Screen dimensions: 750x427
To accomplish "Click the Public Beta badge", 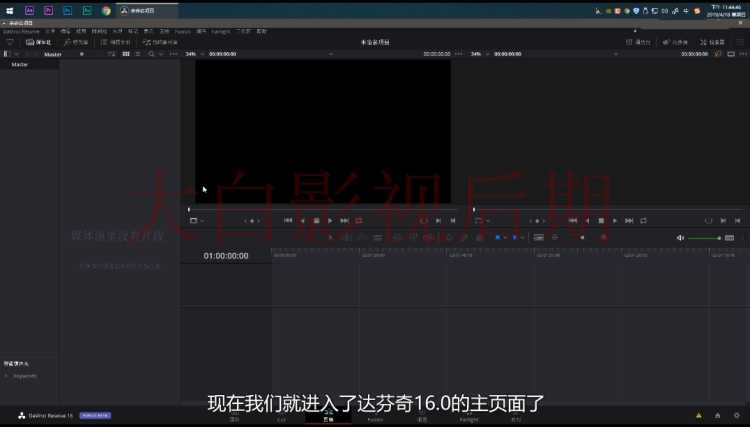I will (x=95, y=416).
